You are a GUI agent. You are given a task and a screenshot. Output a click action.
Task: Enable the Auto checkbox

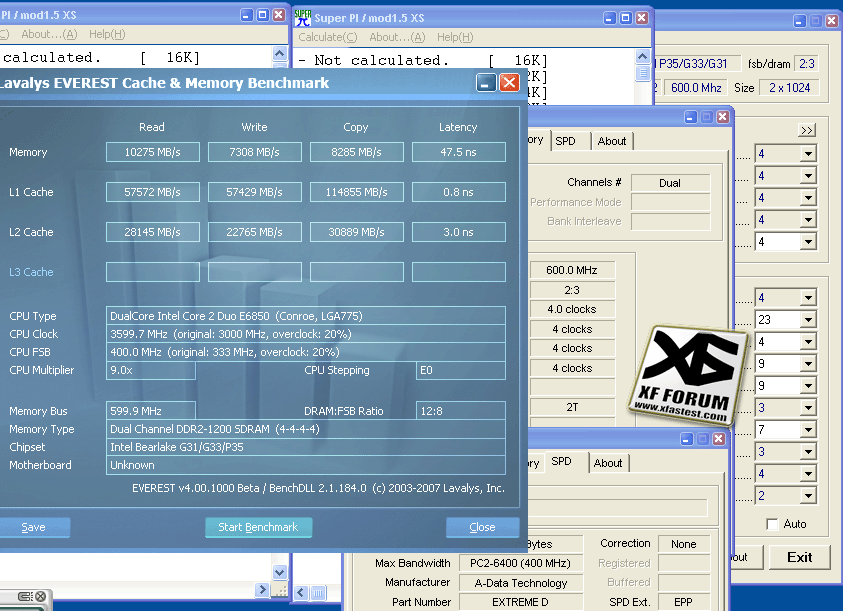click(772, 523)
